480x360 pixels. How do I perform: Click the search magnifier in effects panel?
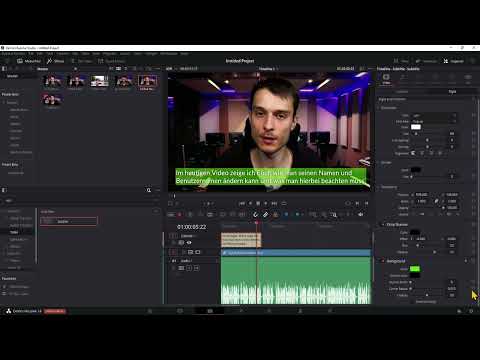(x=149, y=190)
